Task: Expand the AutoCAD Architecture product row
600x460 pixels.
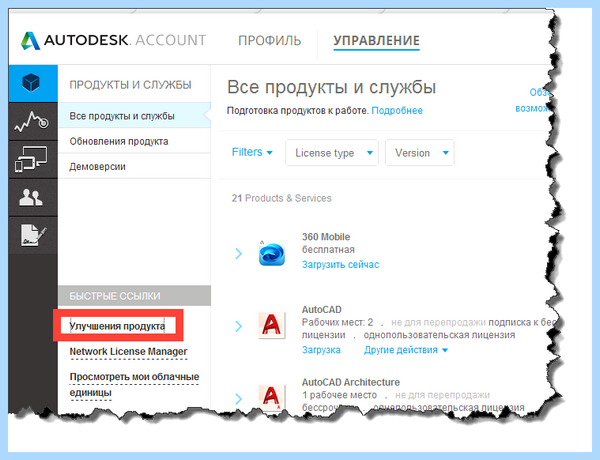Action: pyautogui.click(x=238, y=399)
